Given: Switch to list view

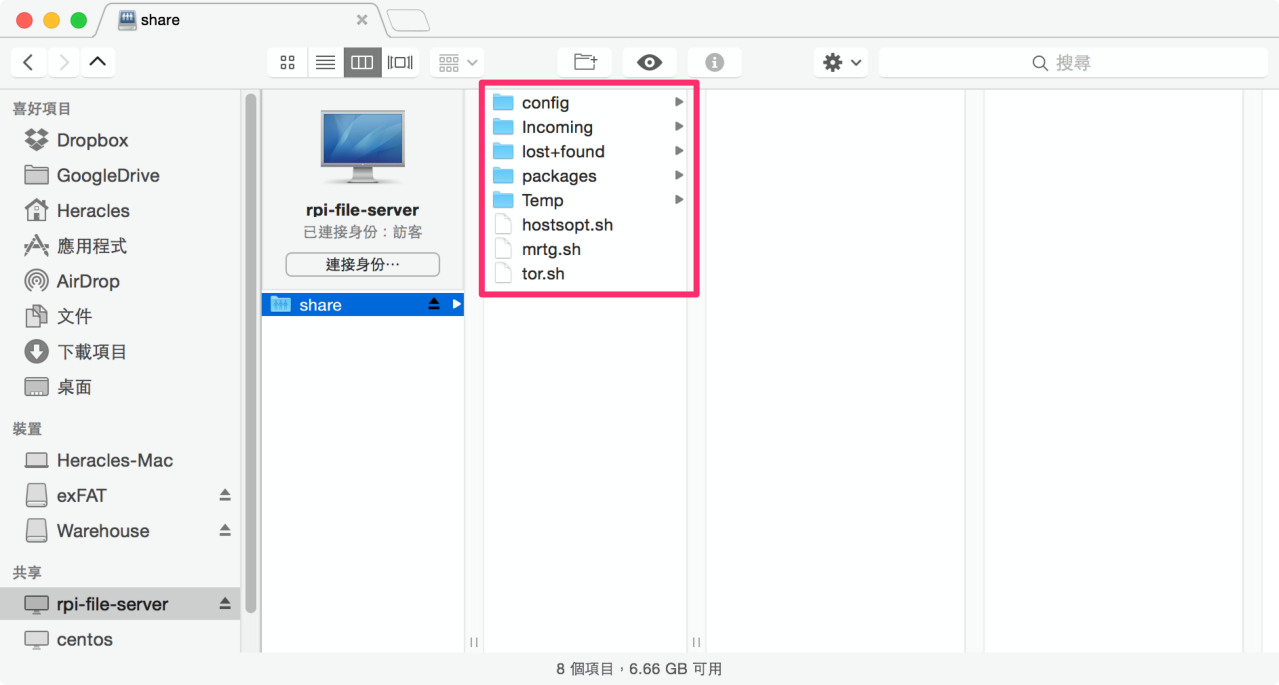Looking at the screenshot, I should [325, 62].
